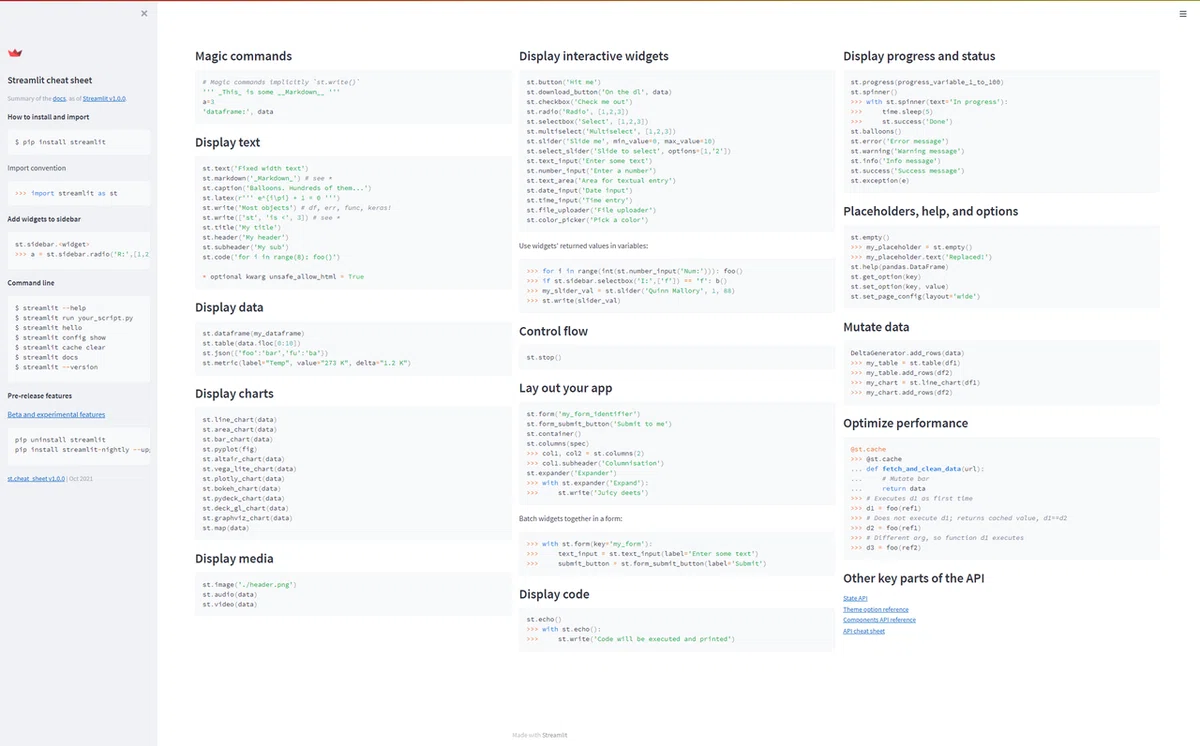The image size is (1200, 746).
Task: Open the 'docs' link in the sidebar summary
Action: pos(59,99)
